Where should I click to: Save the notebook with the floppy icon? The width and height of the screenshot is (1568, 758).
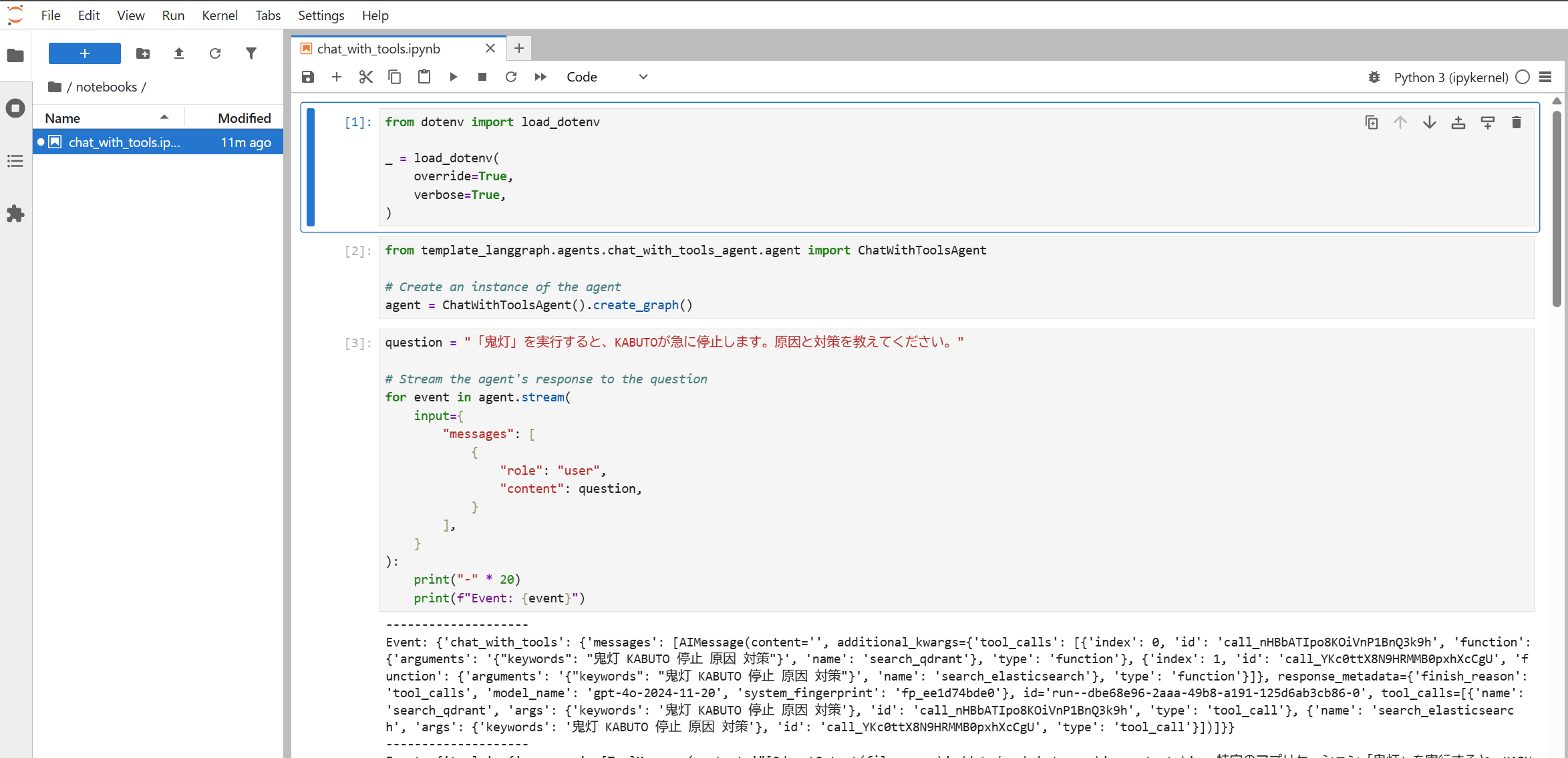click(x=308, y=77)
